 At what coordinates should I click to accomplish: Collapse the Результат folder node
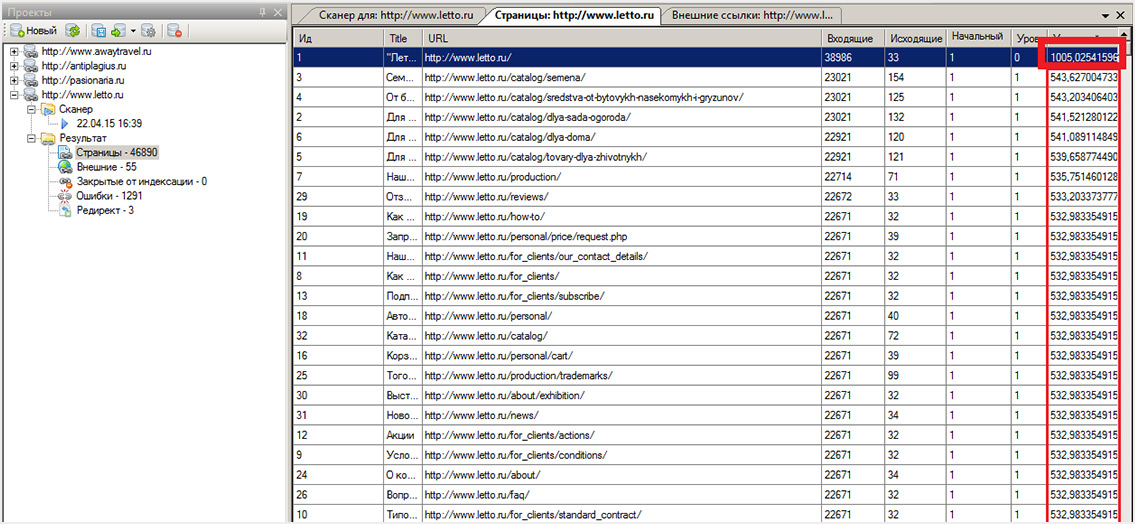(31, 138)
